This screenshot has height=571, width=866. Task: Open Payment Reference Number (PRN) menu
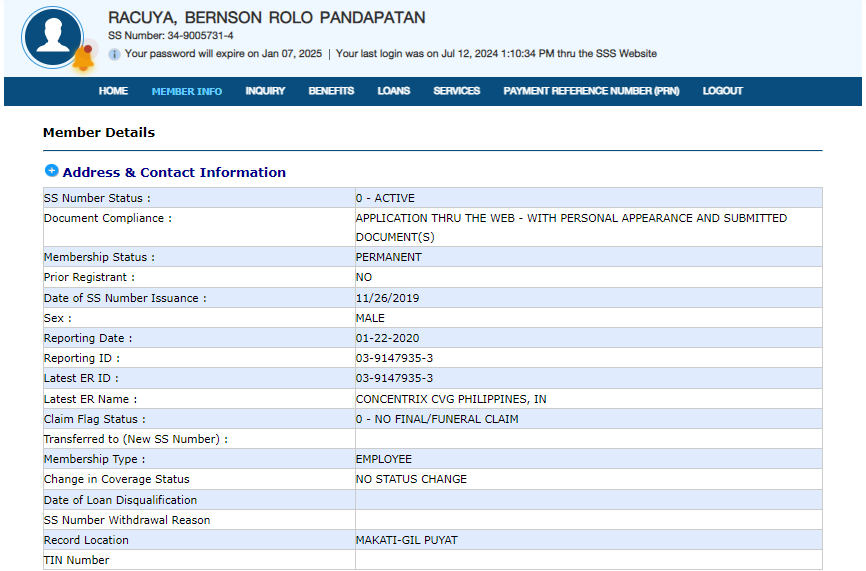point(591,91)
